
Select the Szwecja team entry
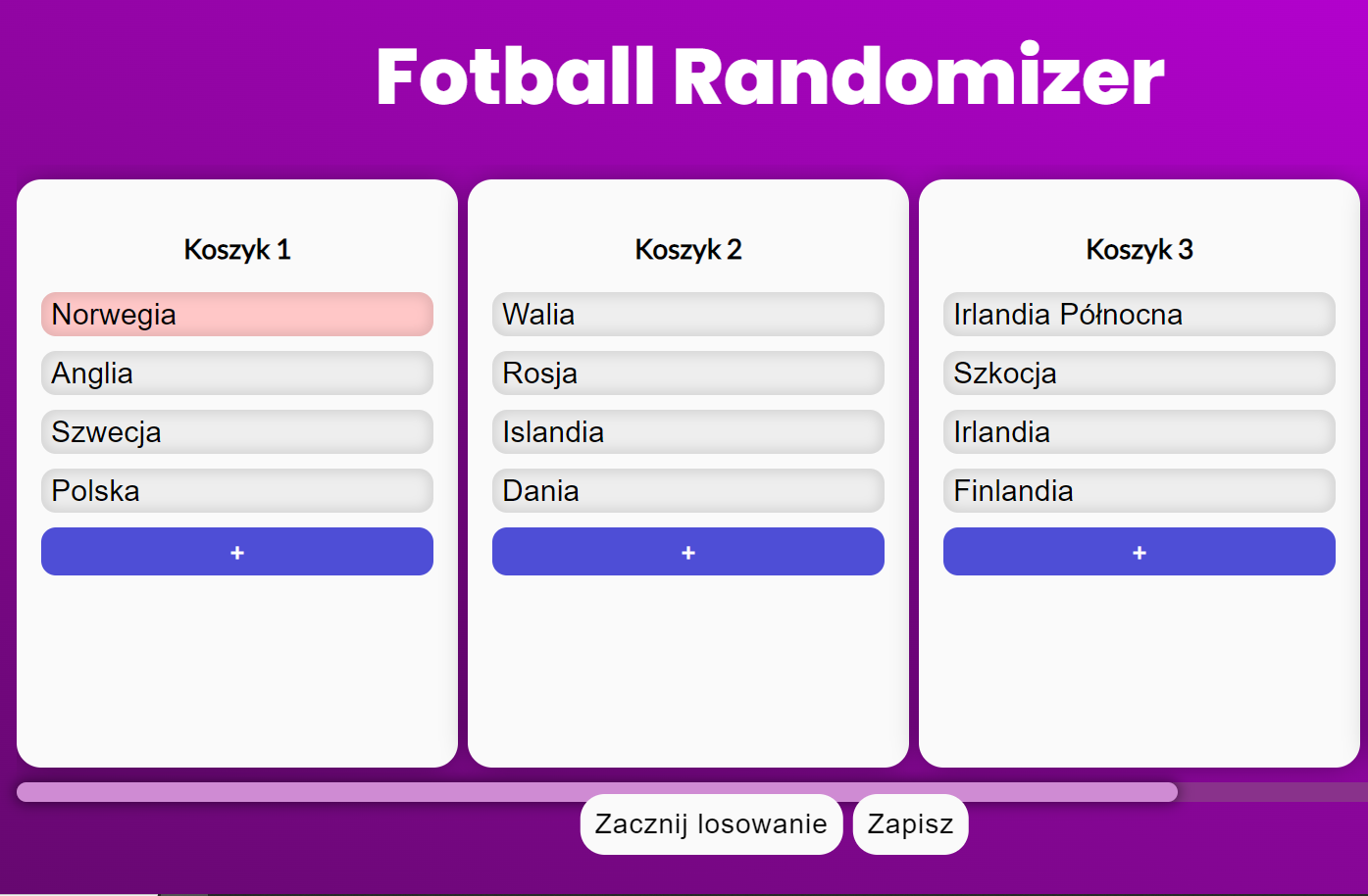click(x=236, y=432)
